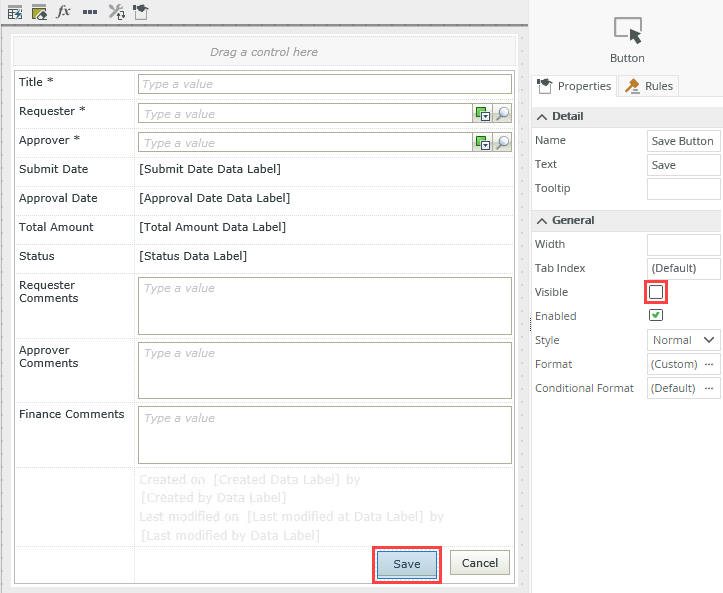
Task: Select the Submit Date Data Label
Action: [x=210, y=169]
